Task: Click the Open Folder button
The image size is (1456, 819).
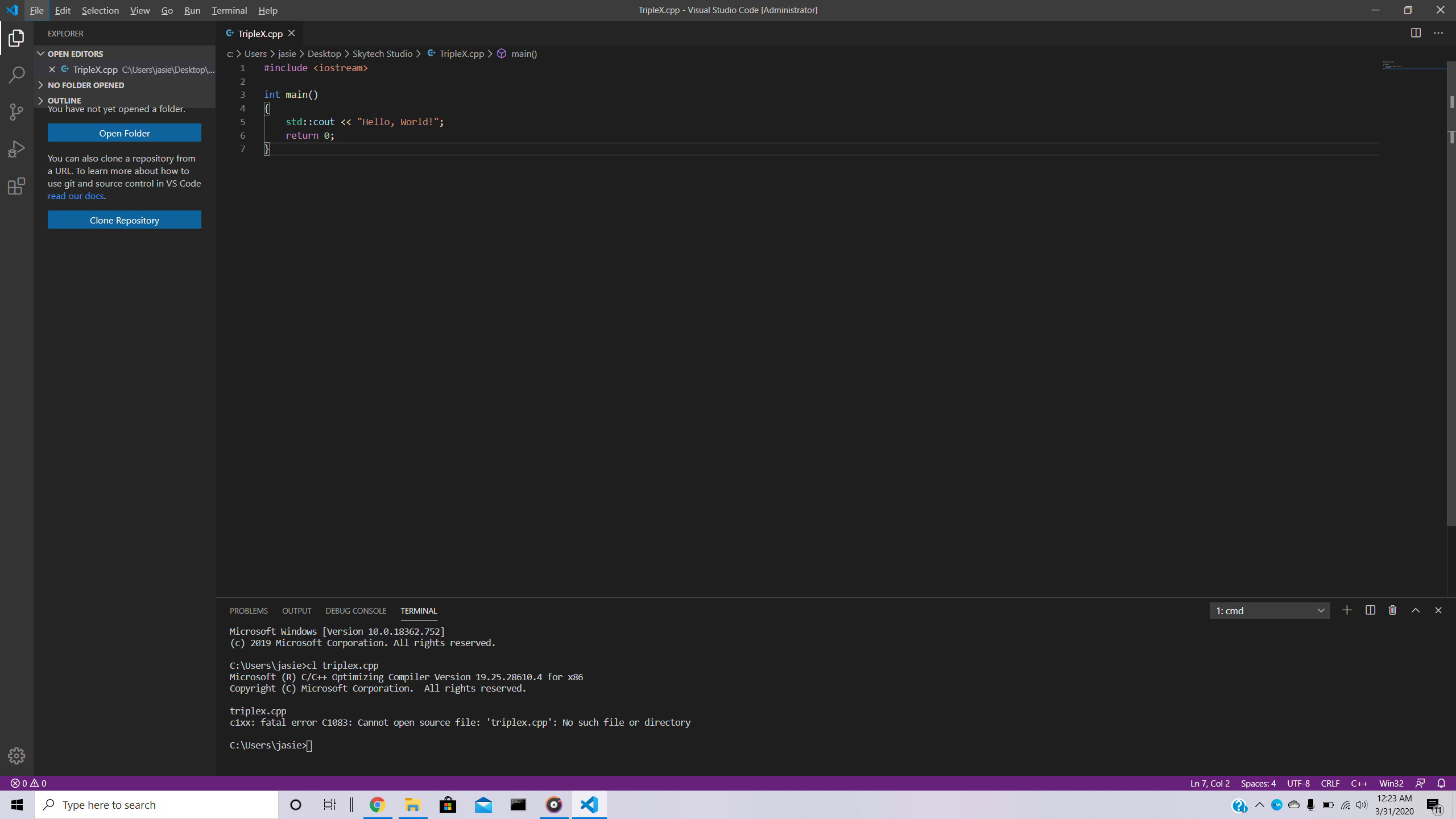Action: click(x=124, y=133)
